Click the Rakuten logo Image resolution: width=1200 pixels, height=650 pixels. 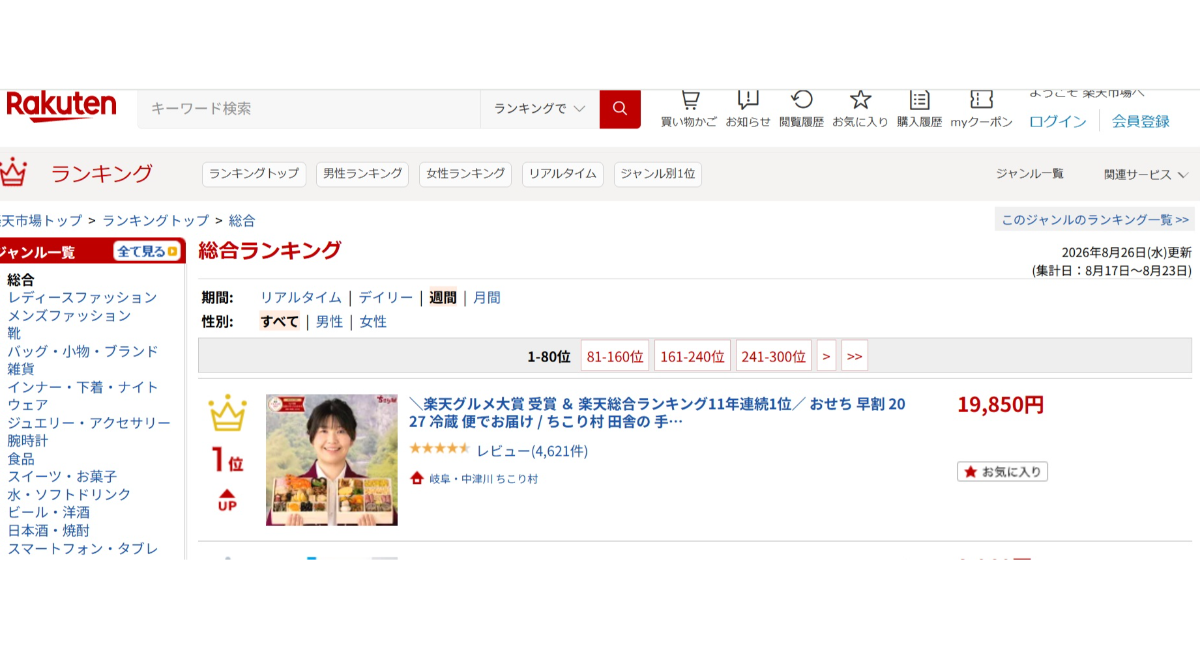[61, 107]
